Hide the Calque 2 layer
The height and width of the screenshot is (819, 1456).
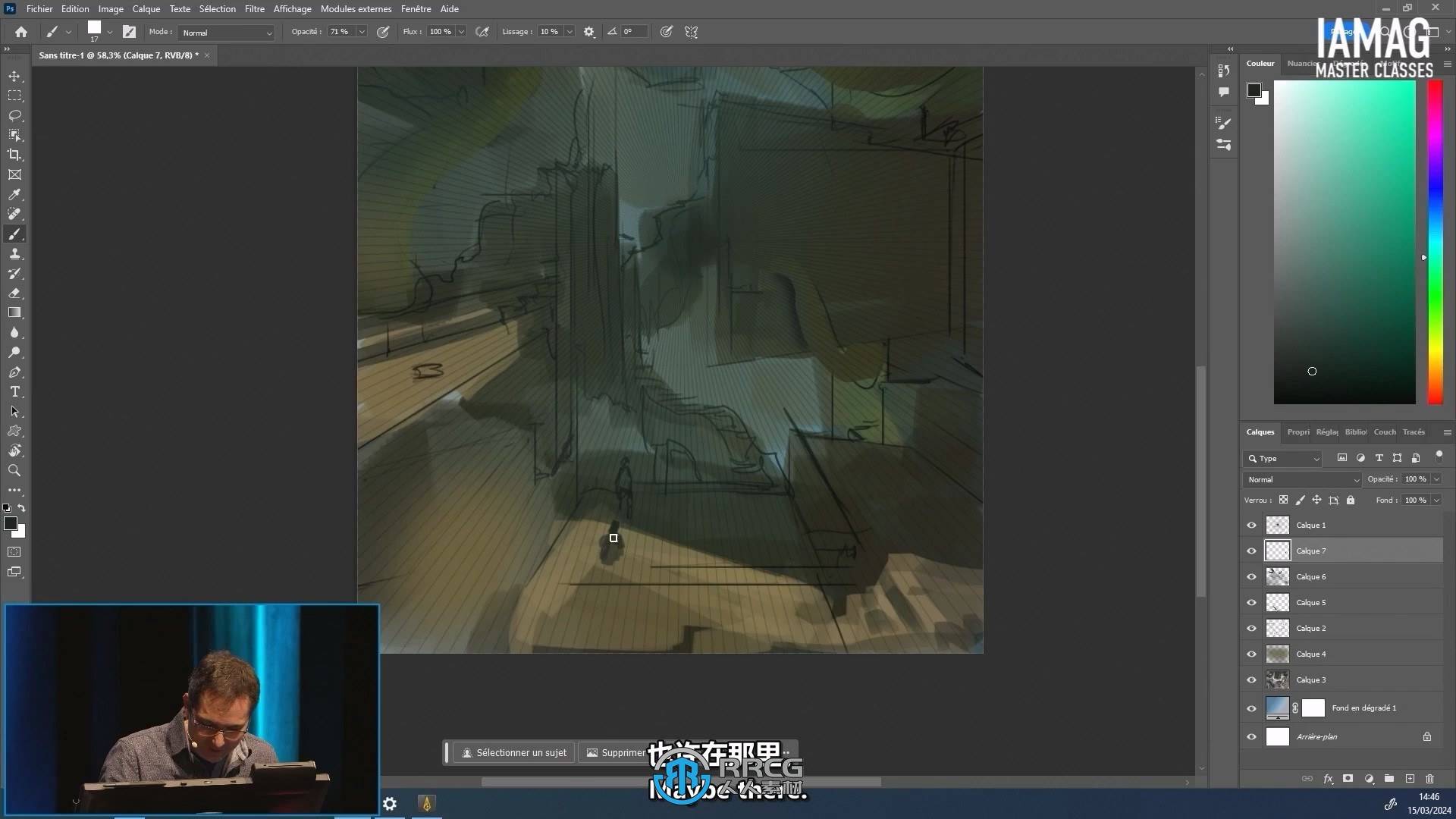tap(1251, 629)
